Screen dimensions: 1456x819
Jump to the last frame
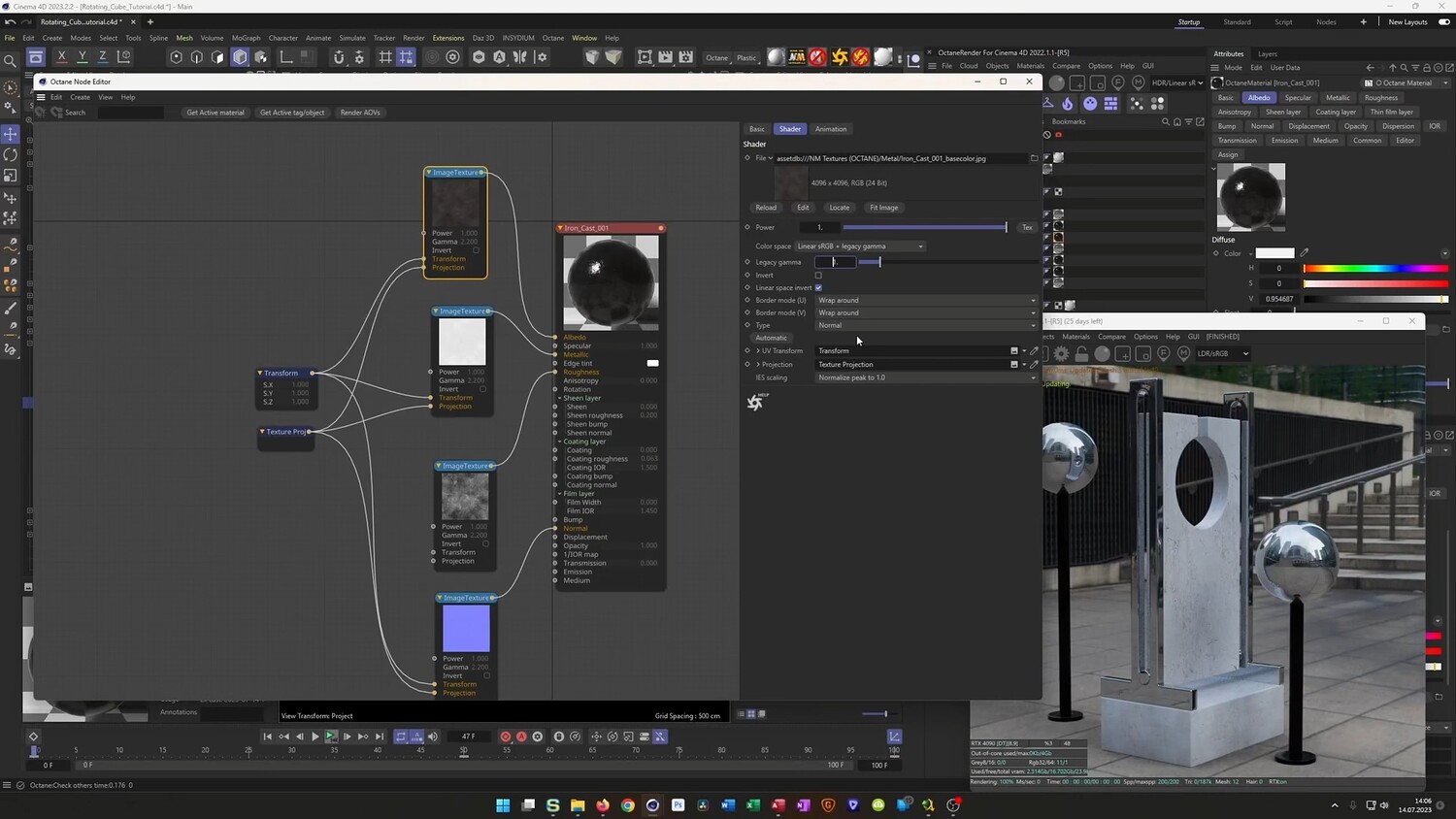coord(380,737)
